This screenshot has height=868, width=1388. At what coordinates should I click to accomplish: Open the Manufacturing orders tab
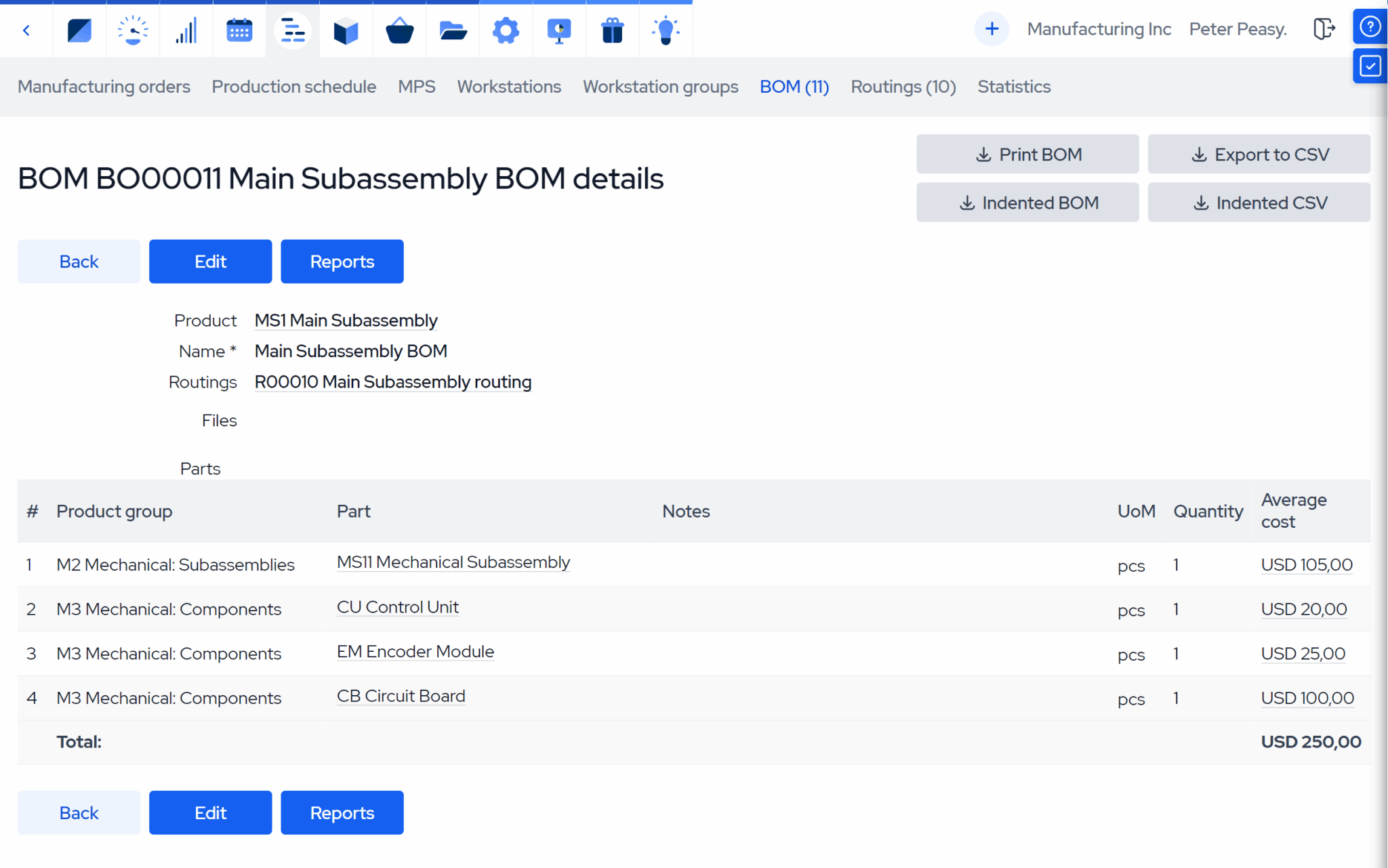[104, 87]
